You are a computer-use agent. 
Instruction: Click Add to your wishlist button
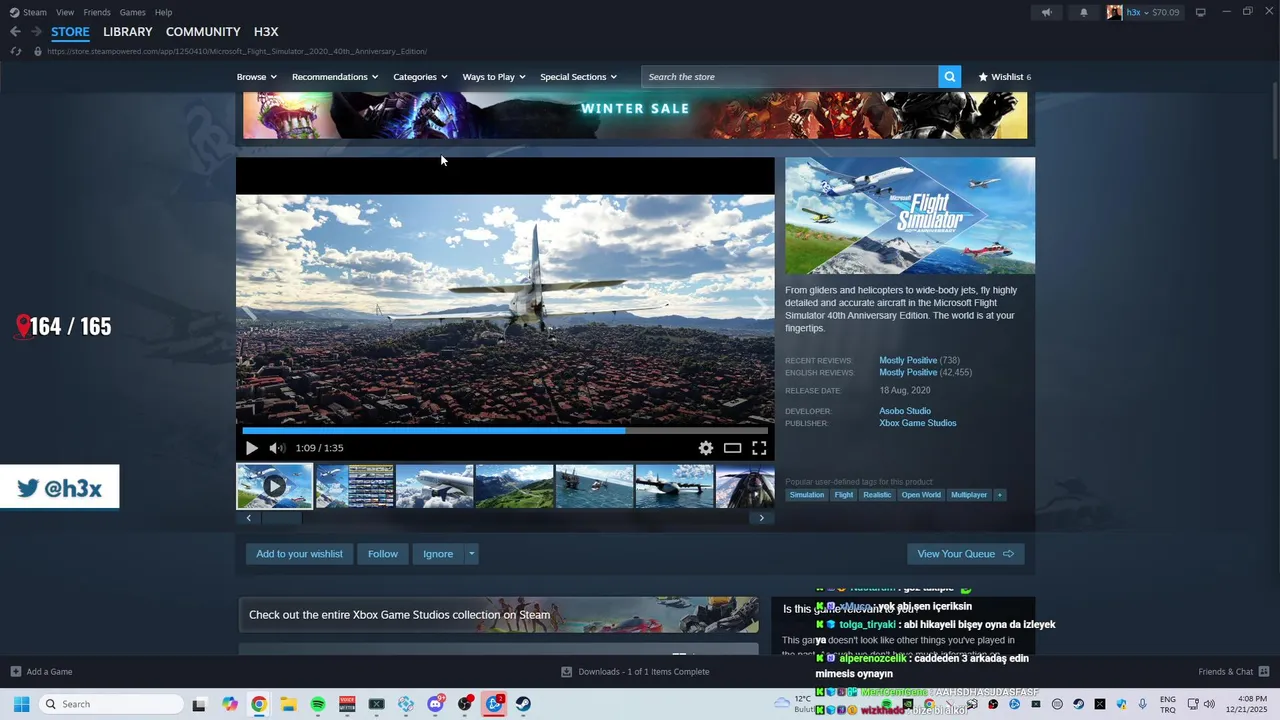pyautogui.click(x=299, y=554)
